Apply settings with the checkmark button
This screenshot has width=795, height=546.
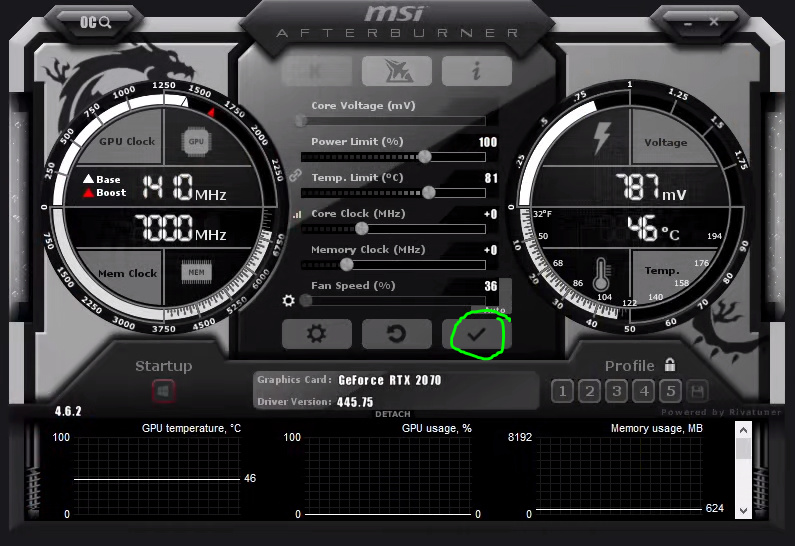[x=477, y=334]
